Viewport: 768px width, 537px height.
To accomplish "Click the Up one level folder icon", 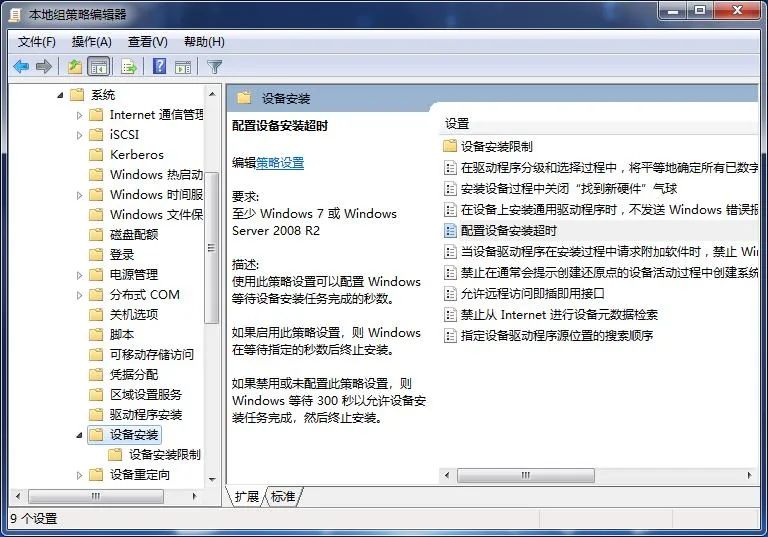I will tap(75, 66).
